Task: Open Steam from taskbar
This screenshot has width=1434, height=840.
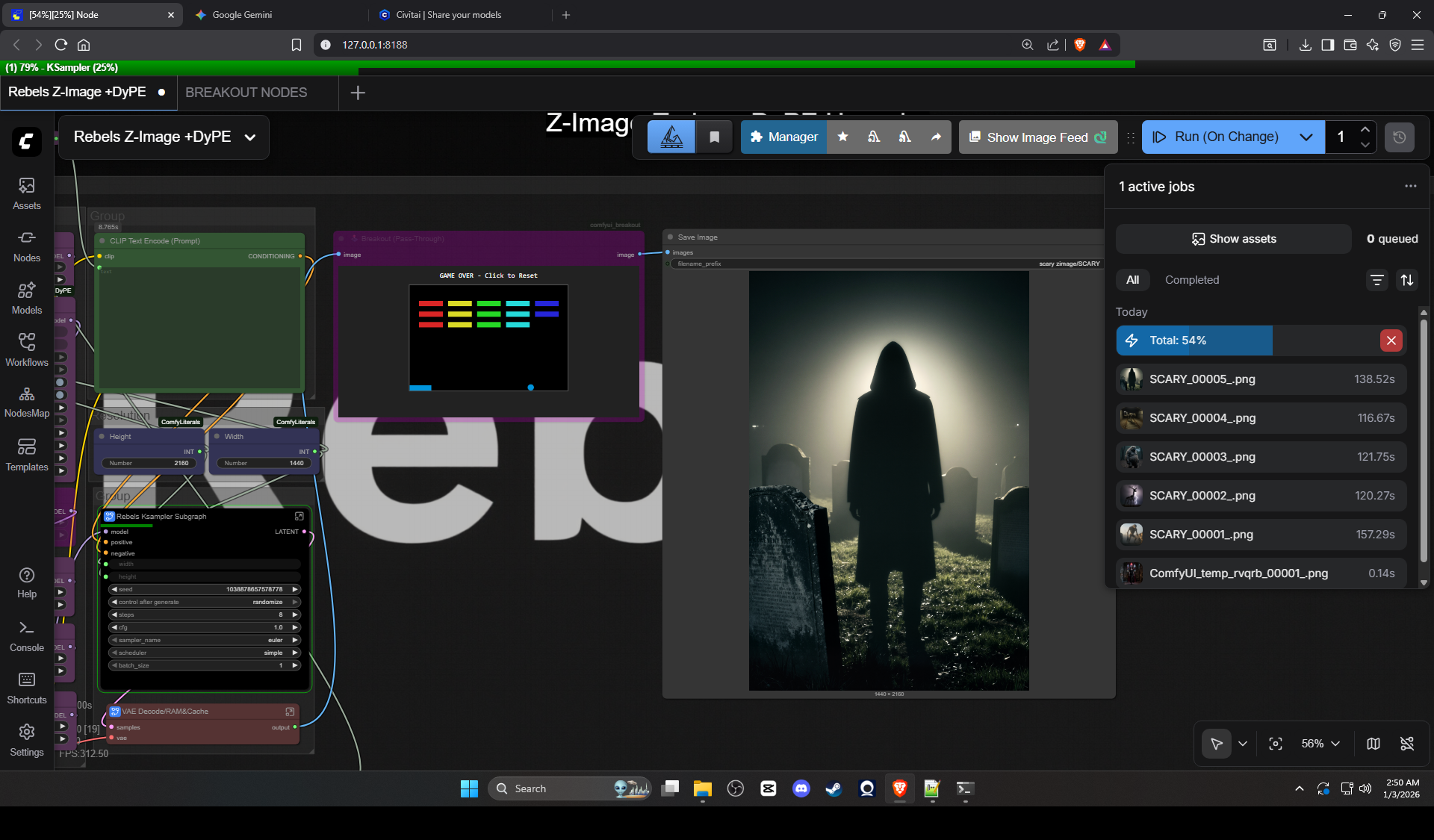Action: (x=834, y=788)
